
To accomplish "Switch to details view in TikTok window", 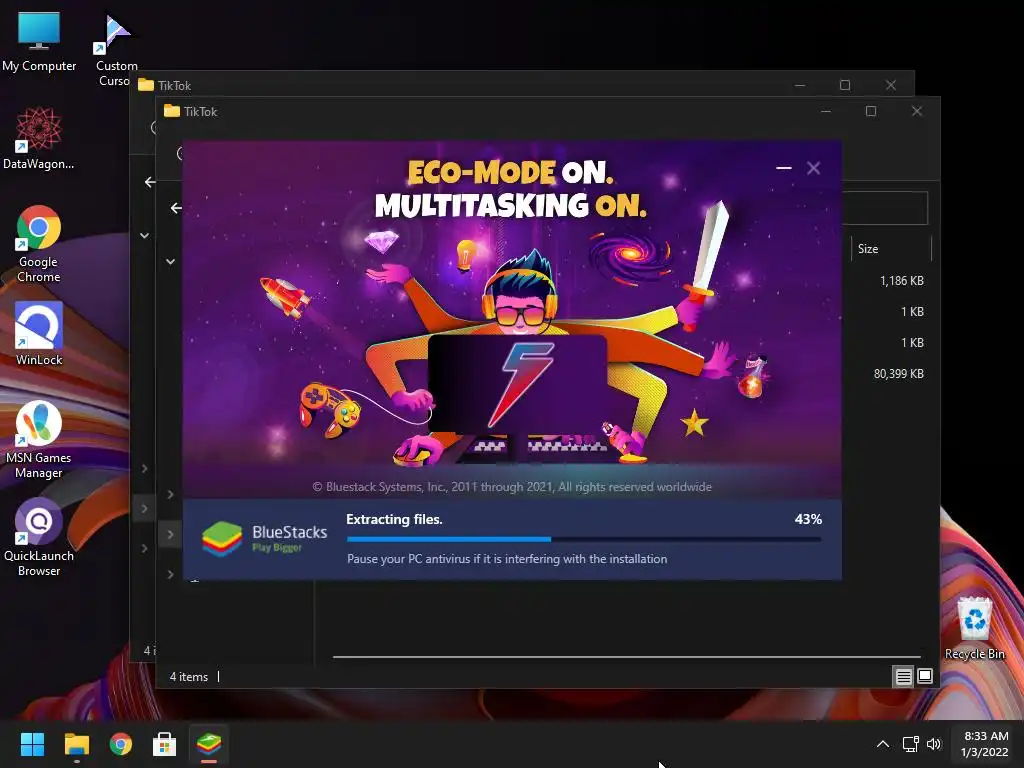I will point(903,677).
